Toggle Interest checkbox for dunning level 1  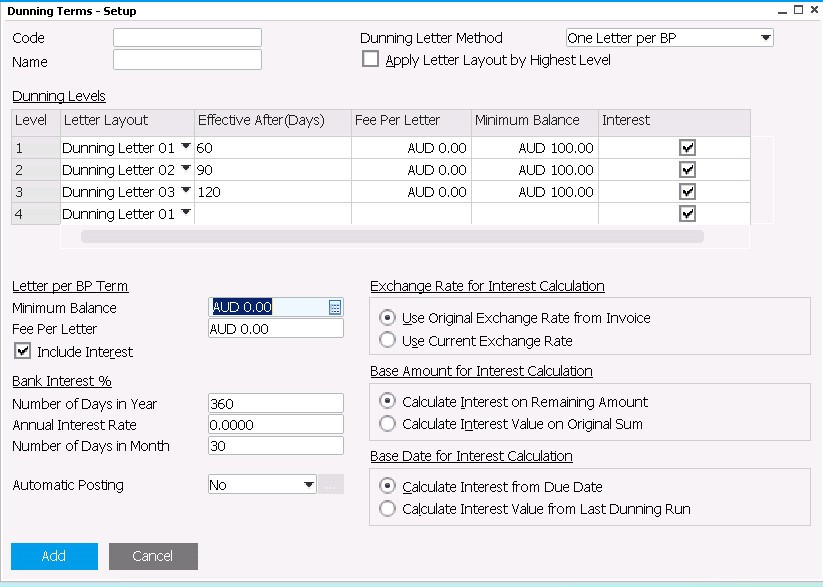(687, 148)
